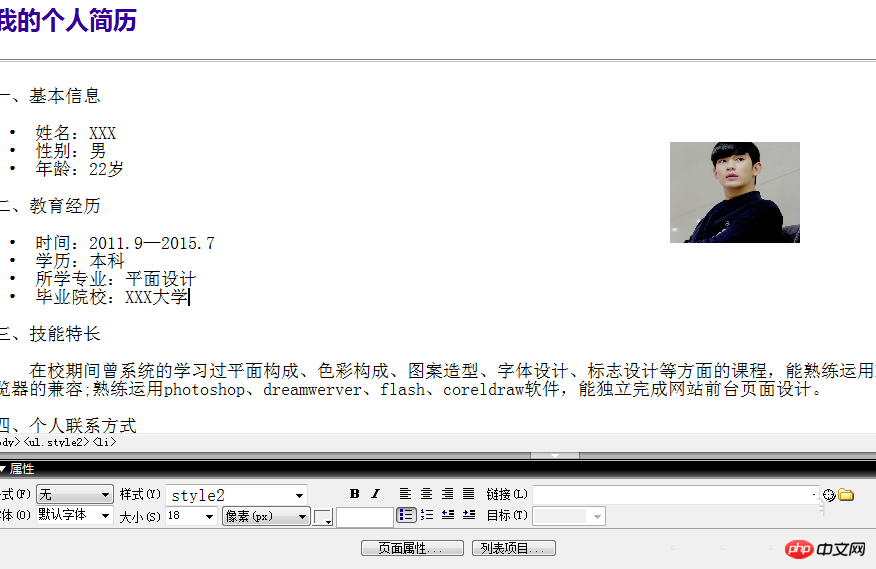Align text right
Image resolution: width=876 pixels, height=569 pixels.
tap(447, 494)
